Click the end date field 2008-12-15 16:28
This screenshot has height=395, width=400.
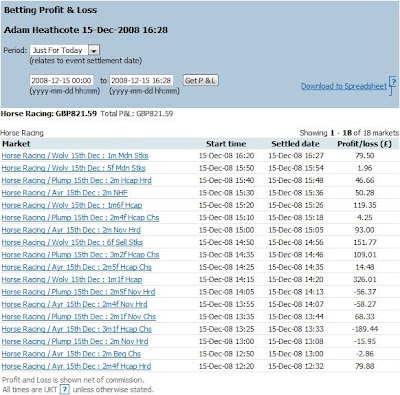pyautogui.click(x=141, y=80)
